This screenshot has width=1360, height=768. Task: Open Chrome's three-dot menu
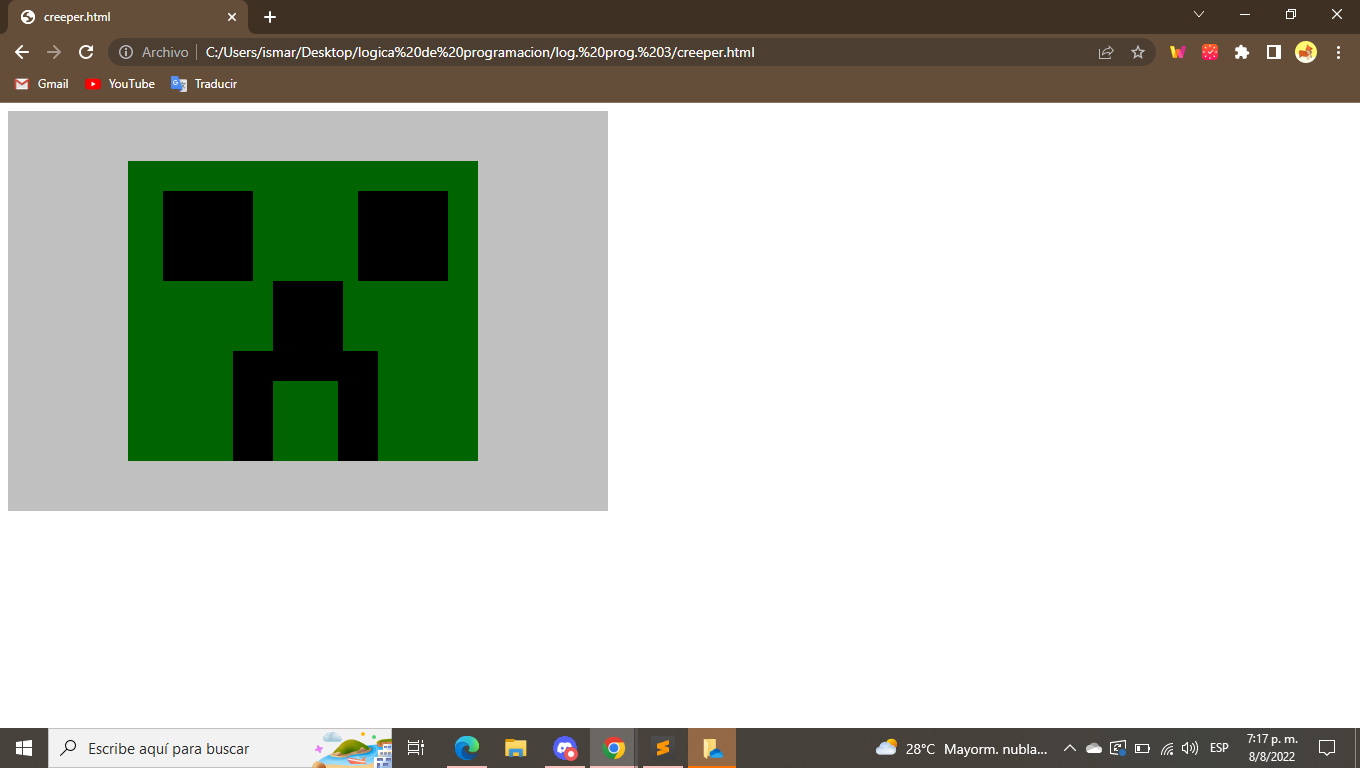coord(1338,52)
